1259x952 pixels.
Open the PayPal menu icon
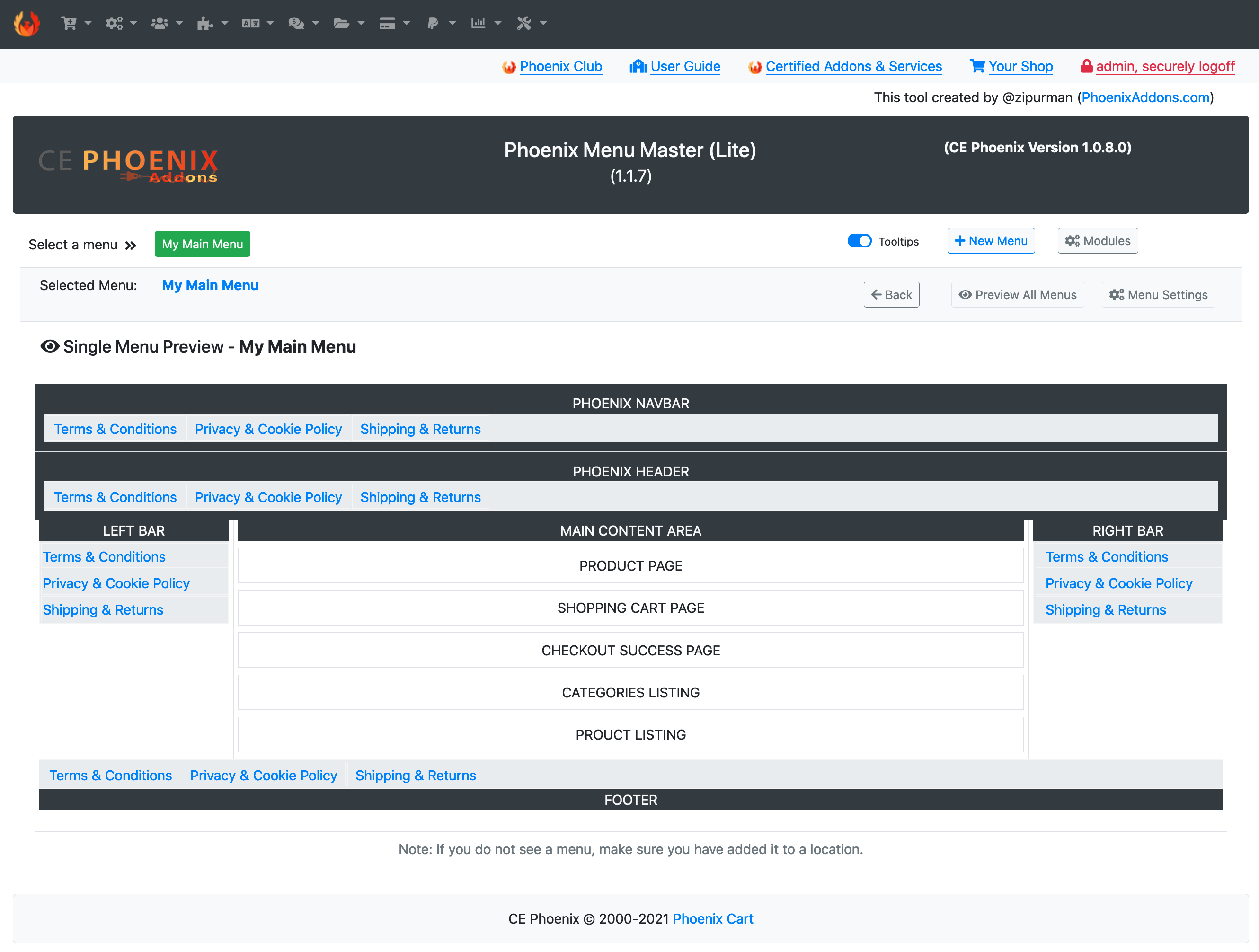tap(433, 23)
